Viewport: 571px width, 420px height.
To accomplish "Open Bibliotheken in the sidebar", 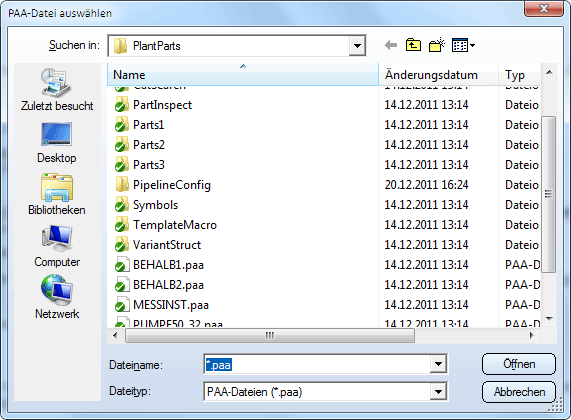I will tap(57, 195).
